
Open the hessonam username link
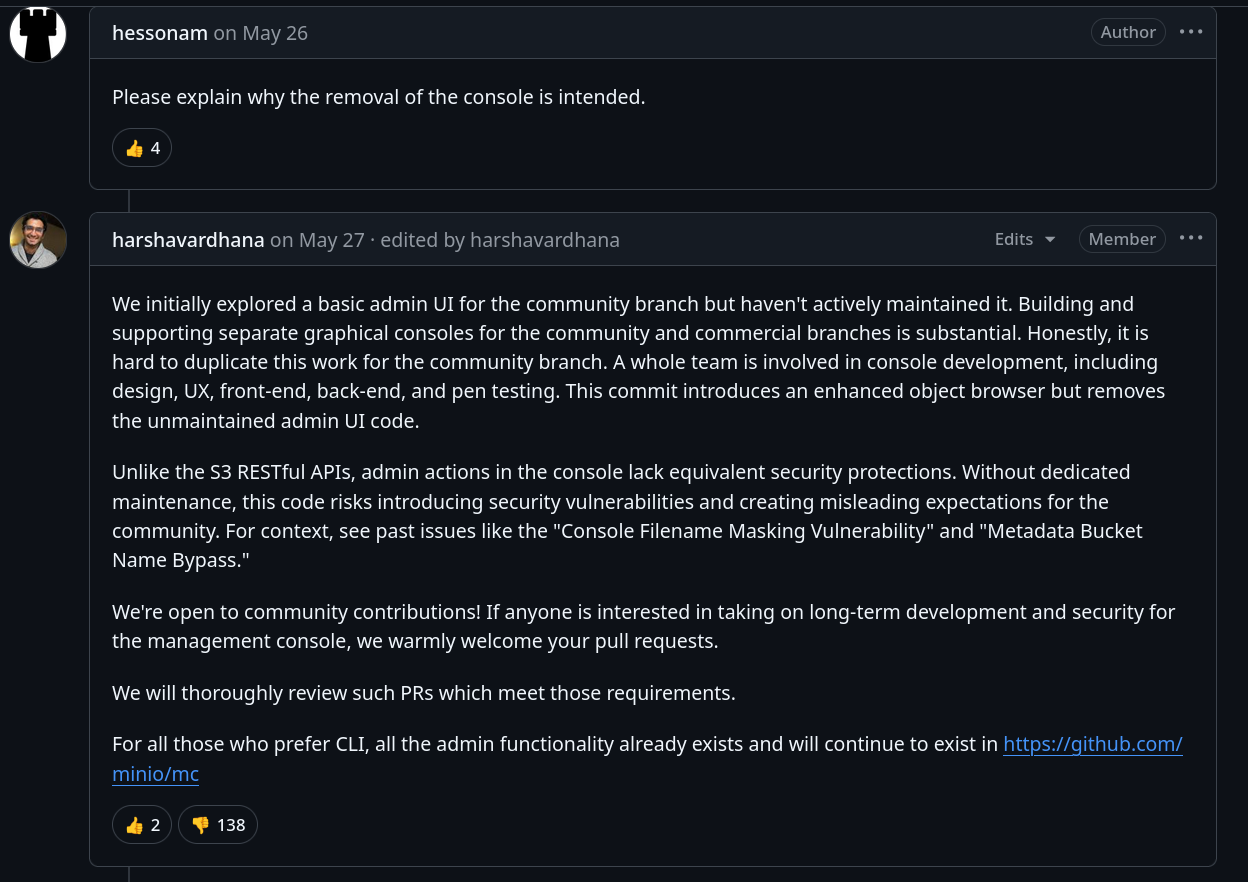pos(160,33)
